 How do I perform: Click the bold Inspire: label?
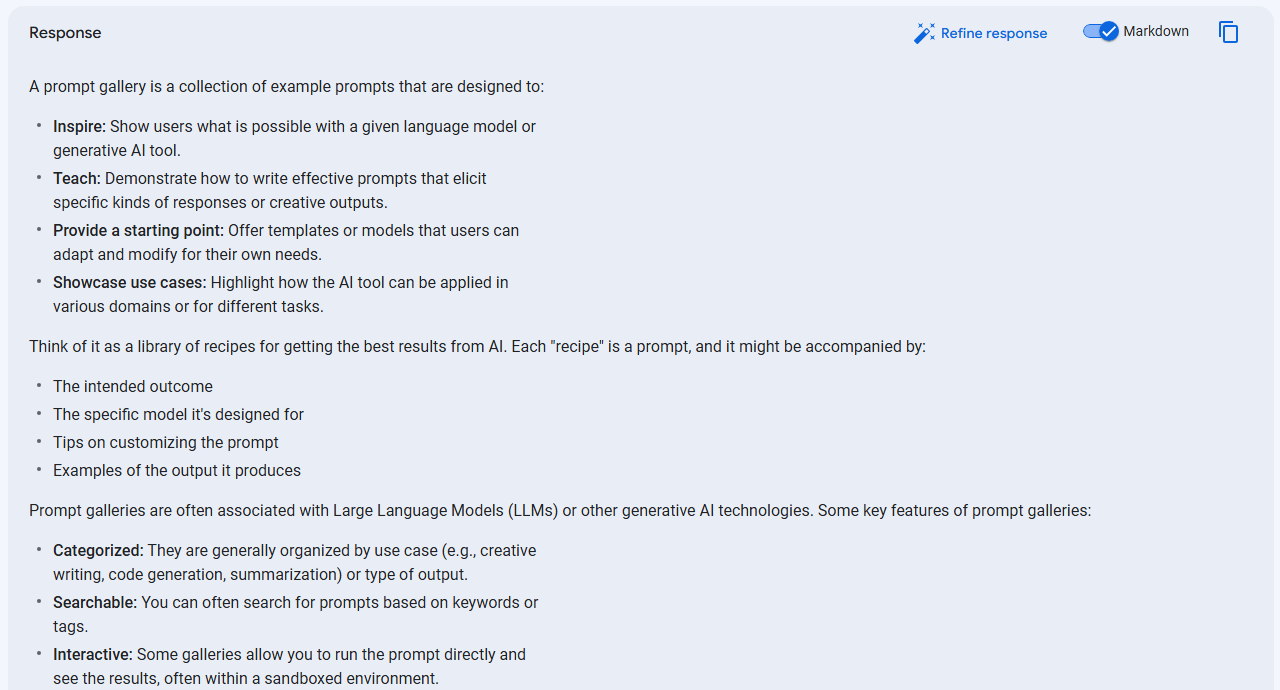pos(79,126)
